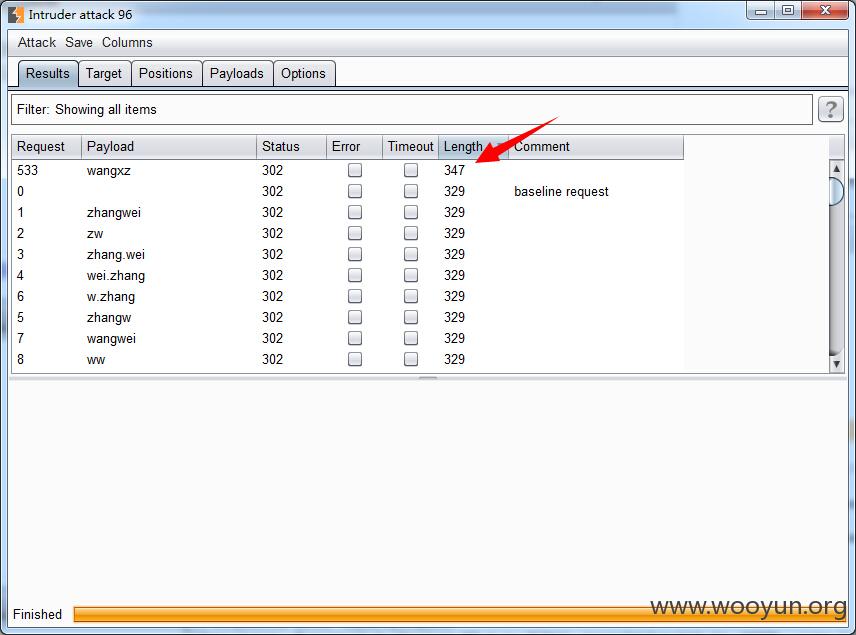Toggle Error checkbox in ww row

[x=355, y=359]
